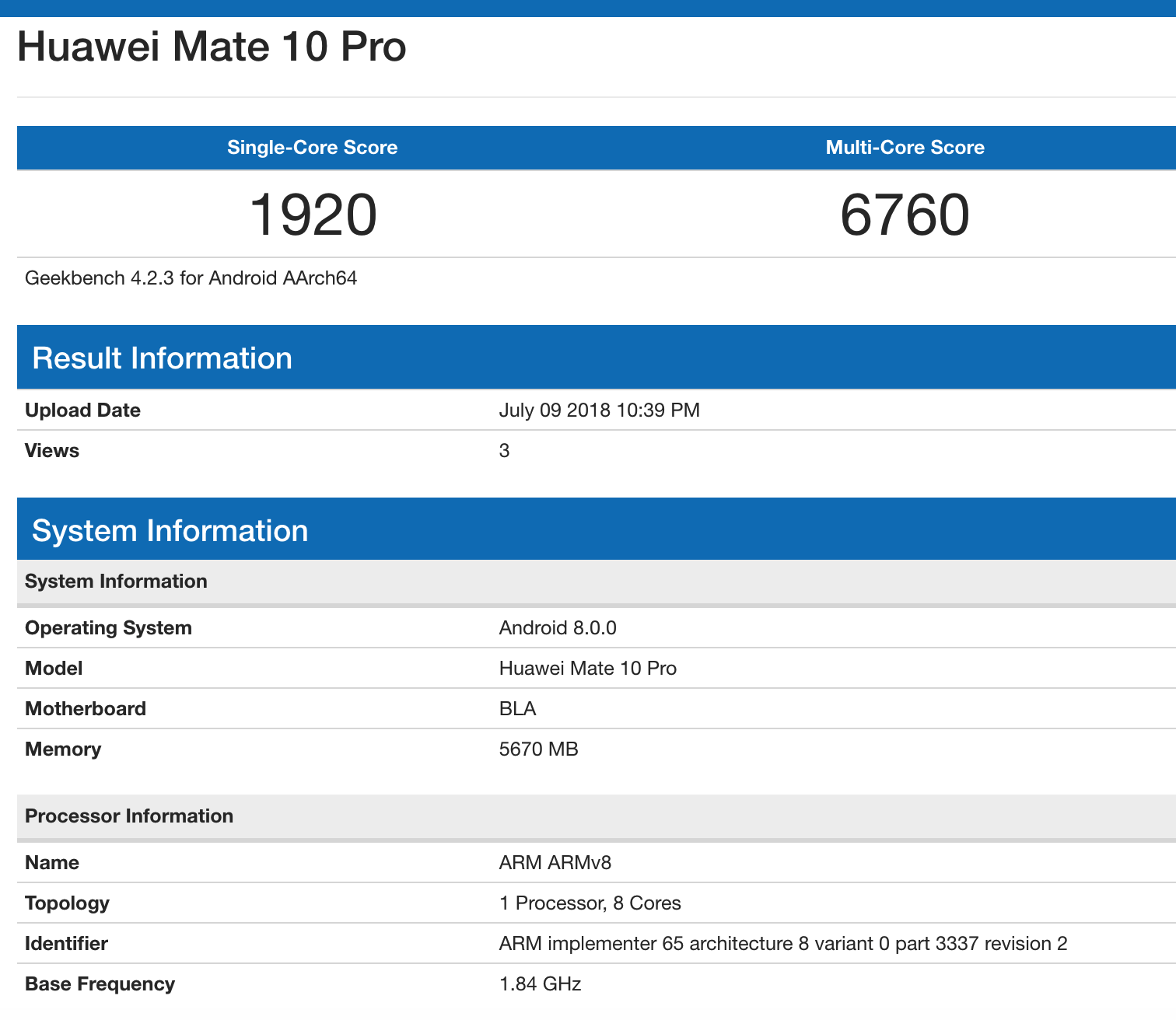Click the gray System Information subheader row
The width and height of the screenshot is (1176, 1020).
[597, 582]
